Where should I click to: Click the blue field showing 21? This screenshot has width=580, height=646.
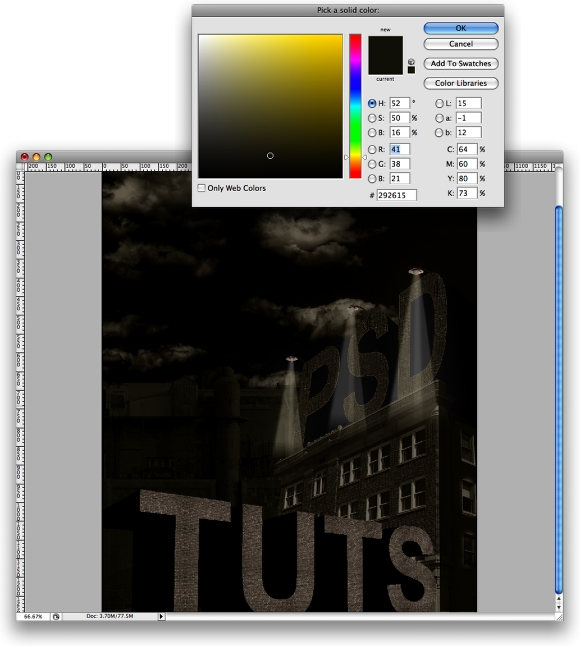click(x=400, y=178)
